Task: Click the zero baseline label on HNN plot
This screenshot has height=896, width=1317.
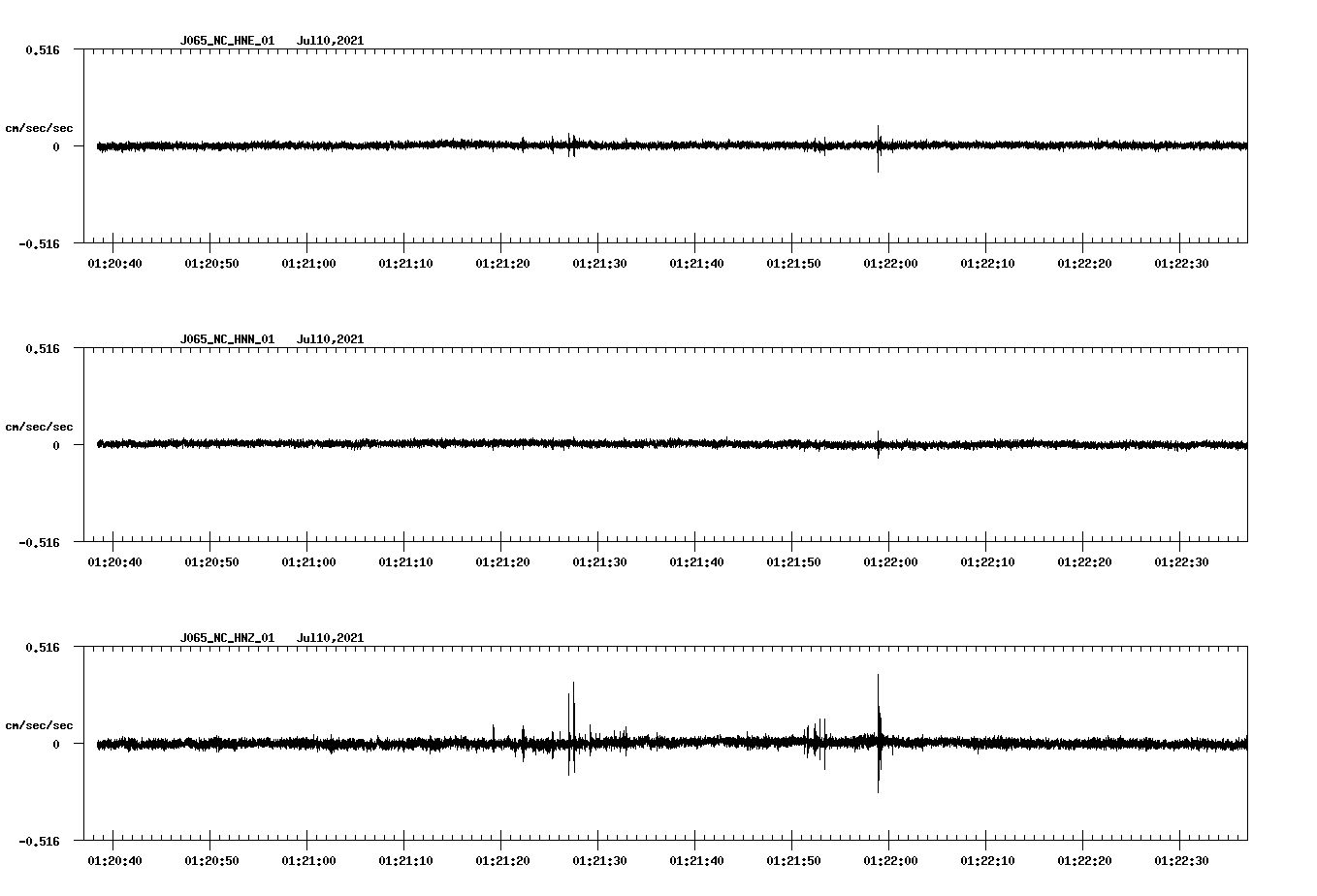Action: [55, 447]
